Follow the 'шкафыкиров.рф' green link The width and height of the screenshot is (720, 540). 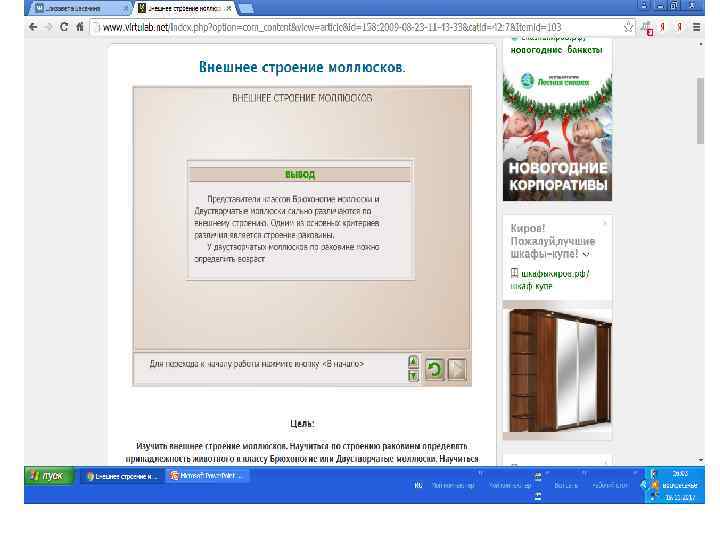click(555, 274)
